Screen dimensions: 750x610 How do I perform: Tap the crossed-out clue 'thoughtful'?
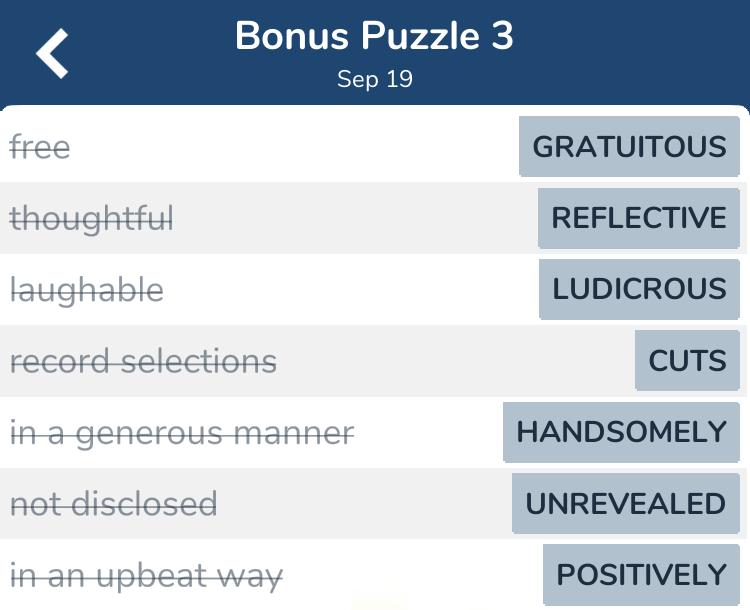91,219
